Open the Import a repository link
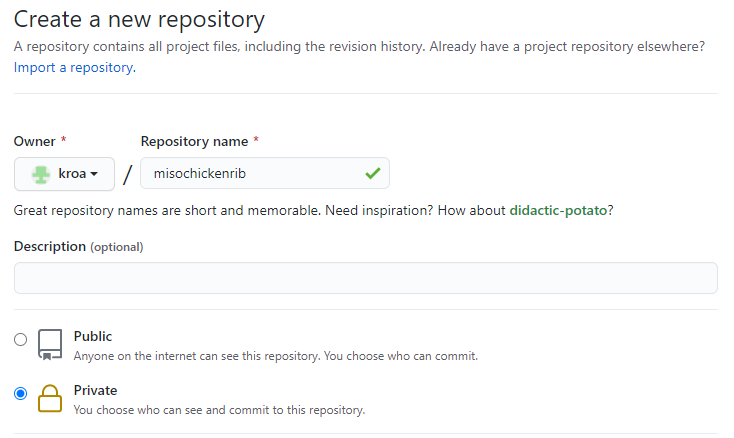734x438 pixels. (75, 67)
